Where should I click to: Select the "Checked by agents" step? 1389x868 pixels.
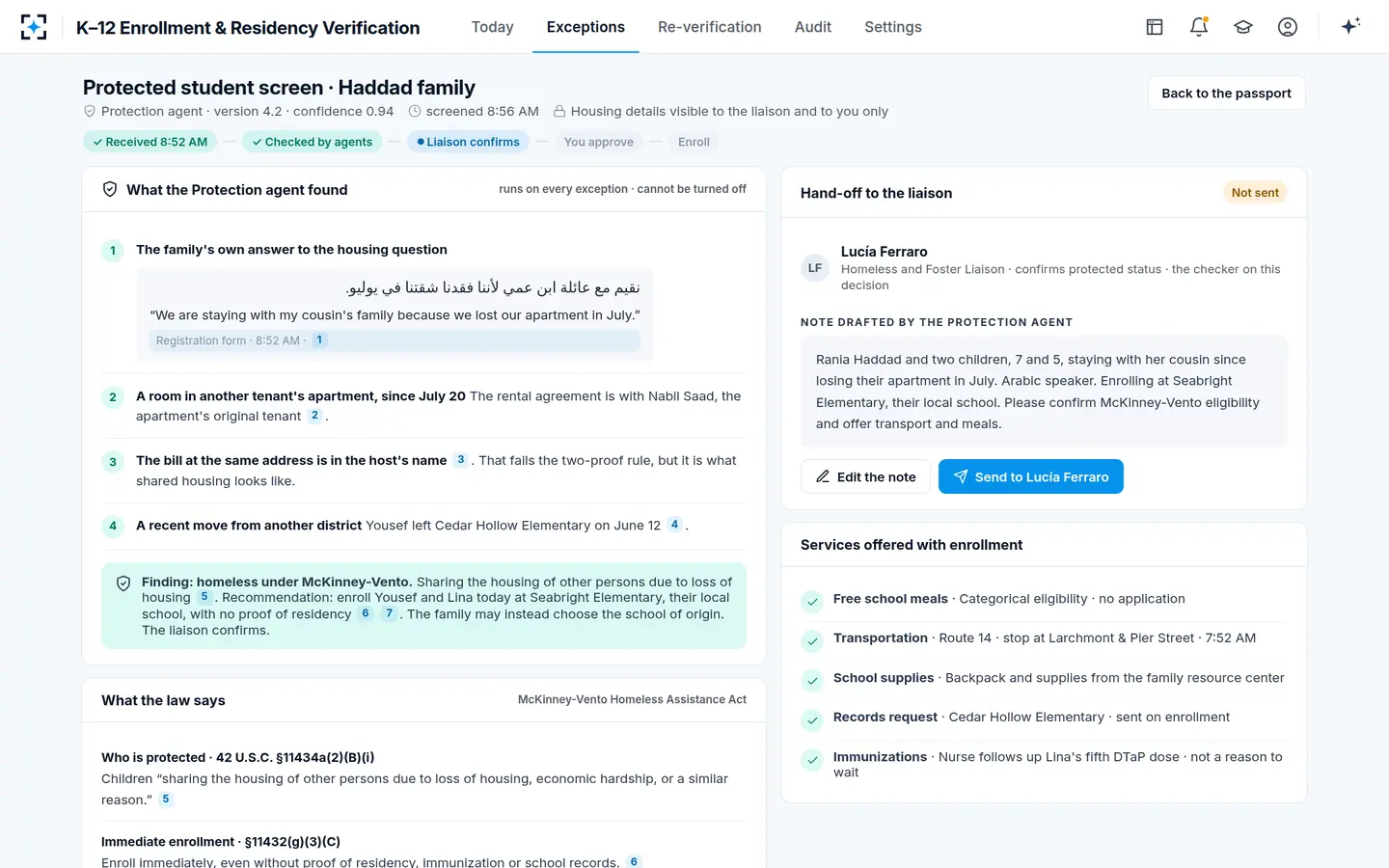coord(313,142)
